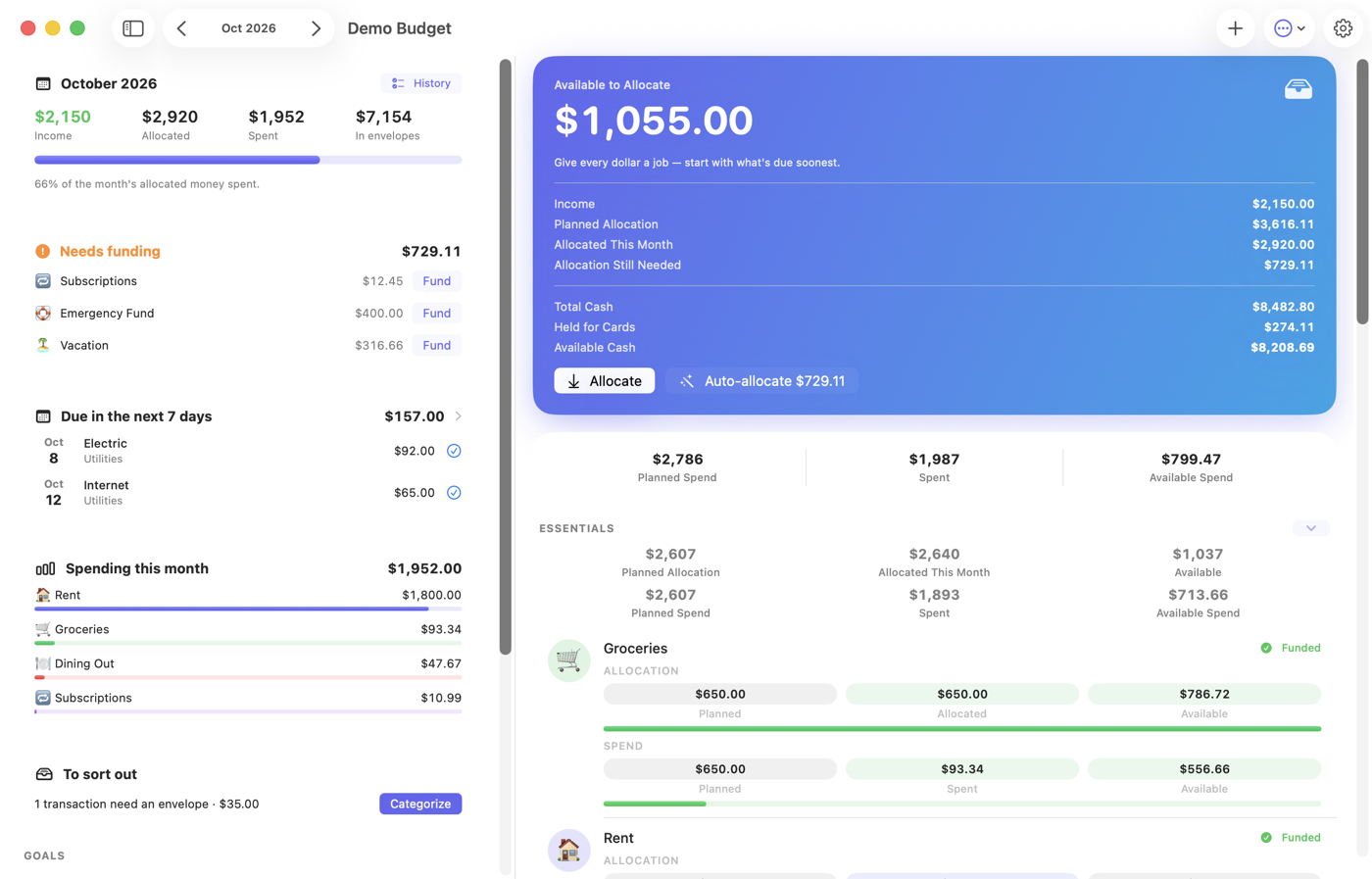Go to next month arrow
1372x879 pixels.
(316, 28)
